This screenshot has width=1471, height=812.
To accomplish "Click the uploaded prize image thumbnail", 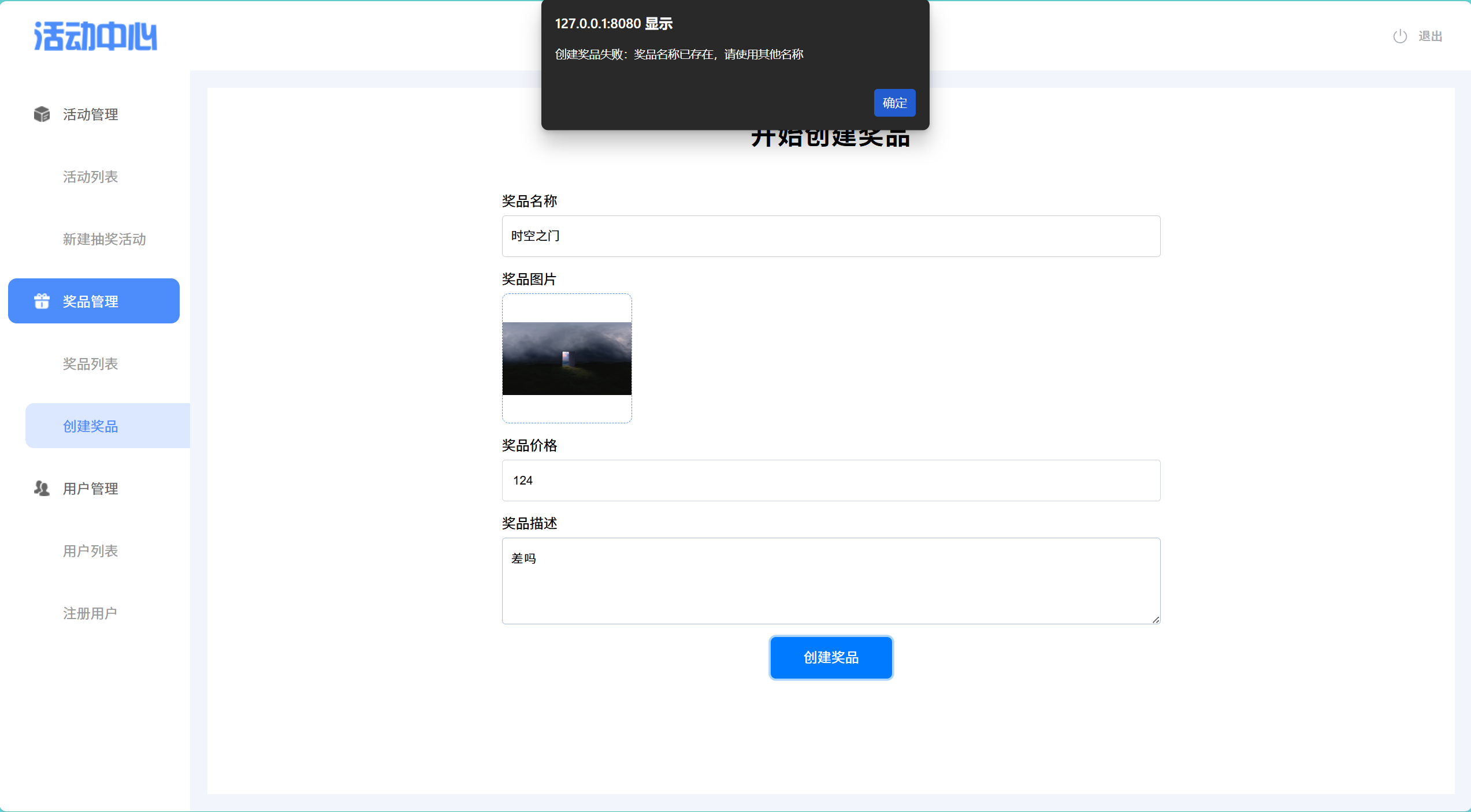I will coord(566,359).
